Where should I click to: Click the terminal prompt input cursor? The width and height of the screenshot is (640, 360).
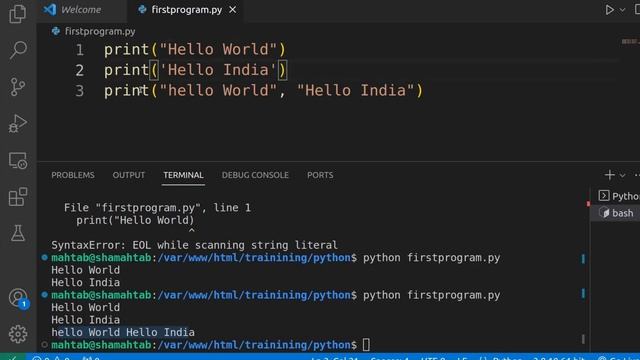pyautogui.click(x=366, y=345)
